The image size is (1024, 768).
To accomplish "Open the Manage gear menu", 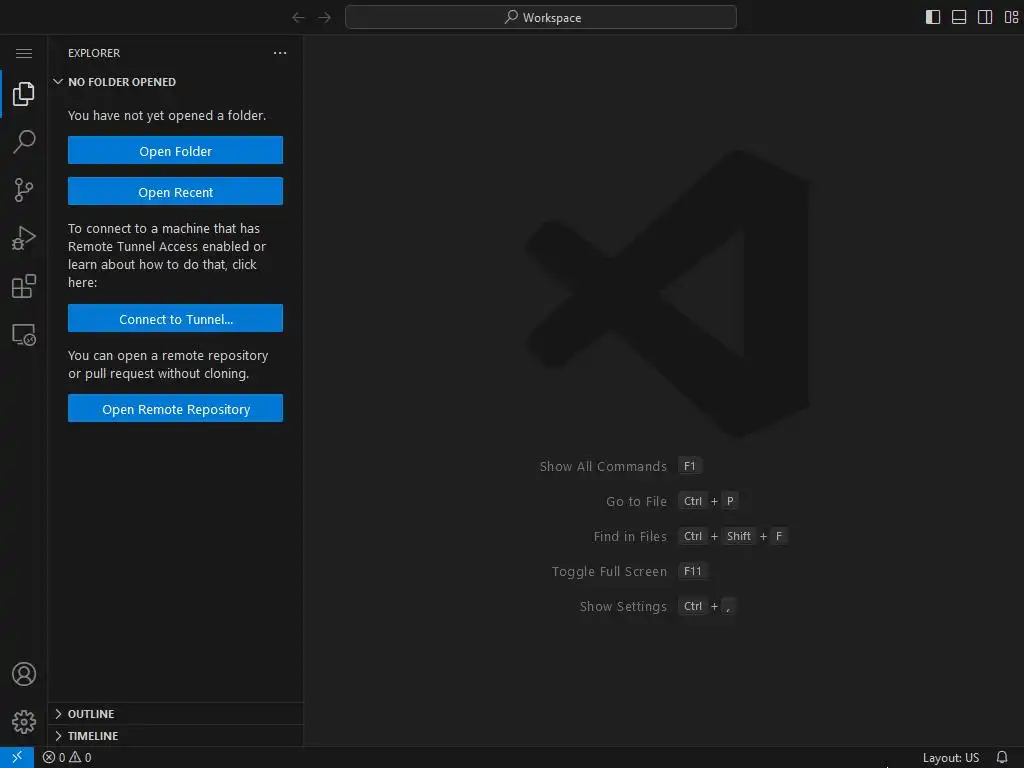I will point(24,722).
